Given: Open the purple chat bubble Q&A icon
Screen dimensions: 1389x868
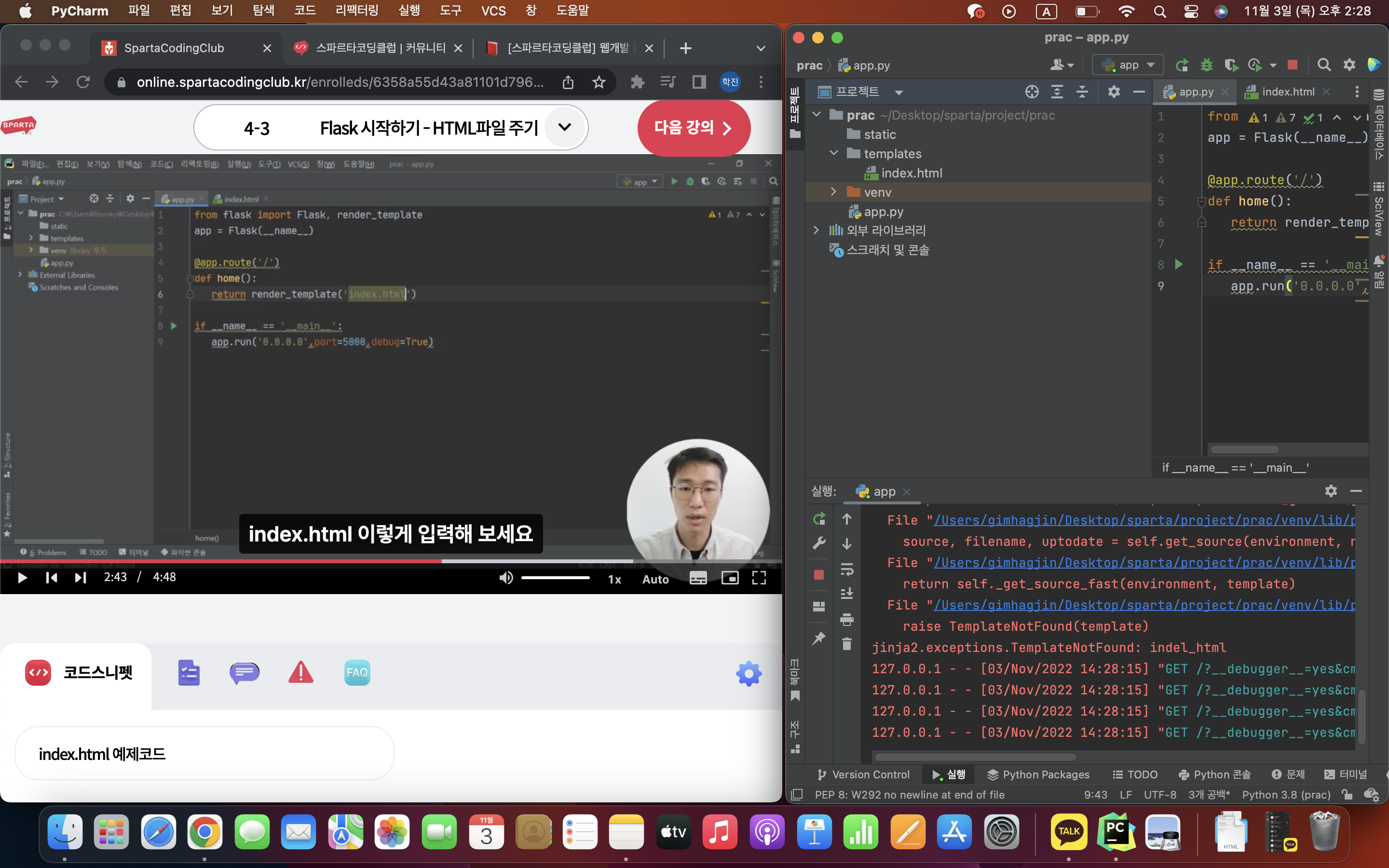Looking at the screenshot, I should click(x=245, y=673).
